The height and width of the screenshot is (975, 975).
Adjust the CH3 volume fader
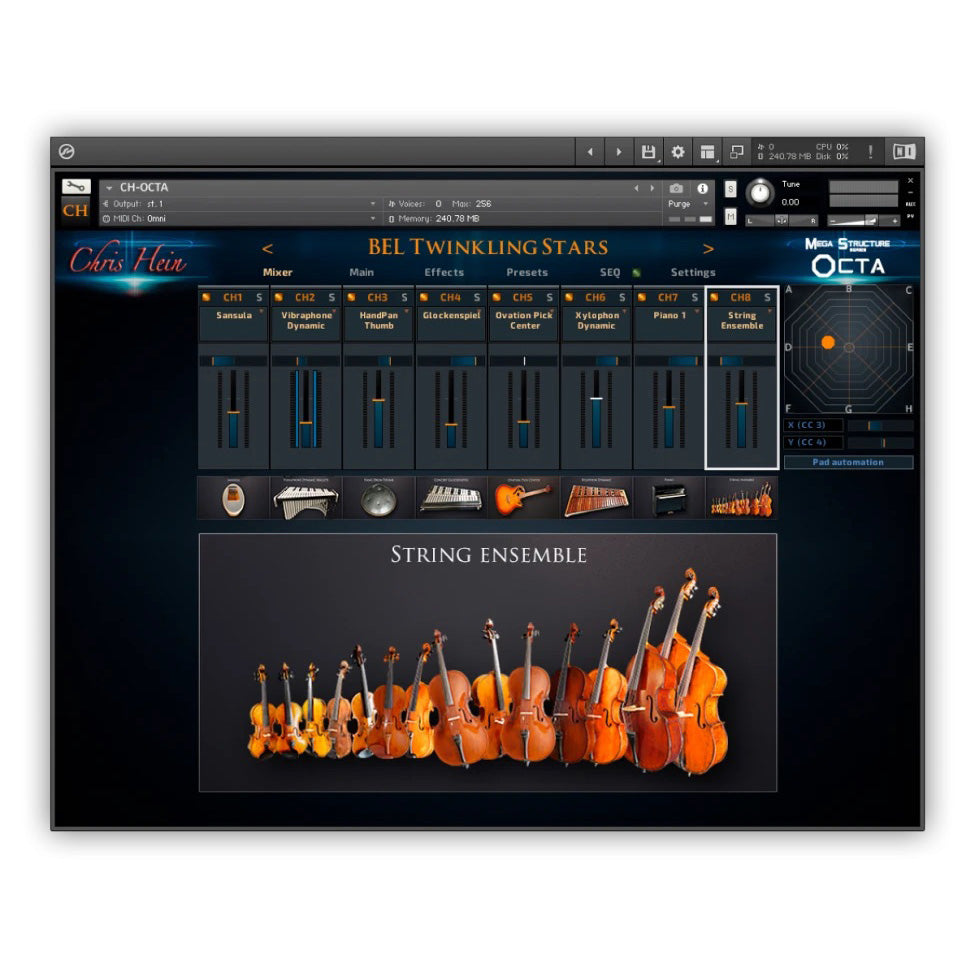click(379, 400)
